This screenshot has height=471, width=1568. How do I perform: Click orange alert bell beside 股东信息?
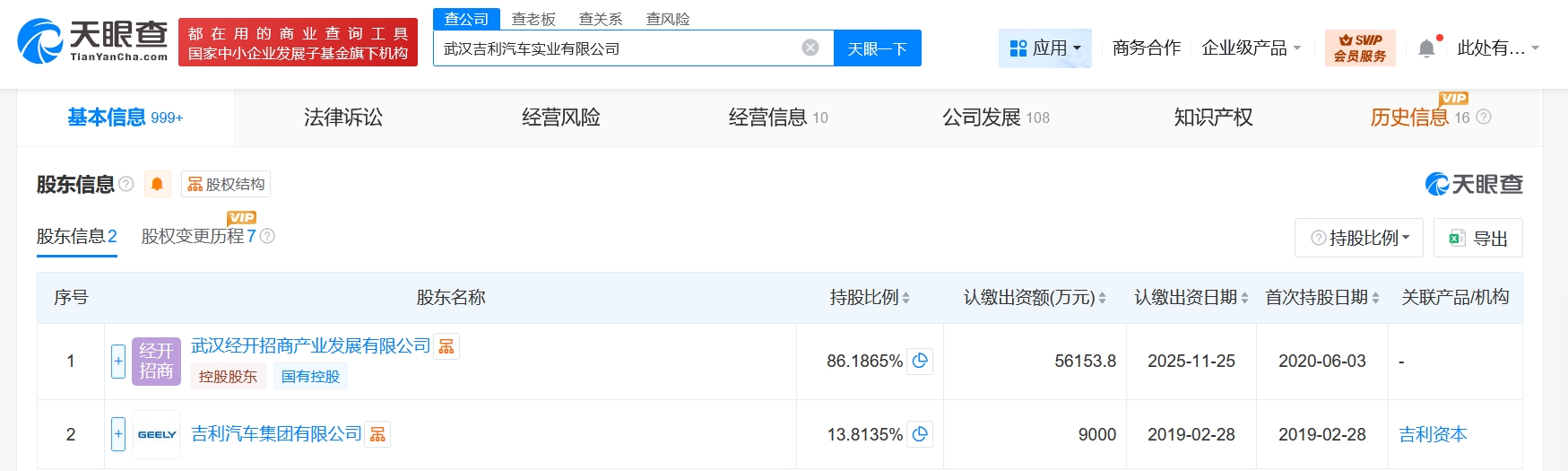[x=157, y=184]
